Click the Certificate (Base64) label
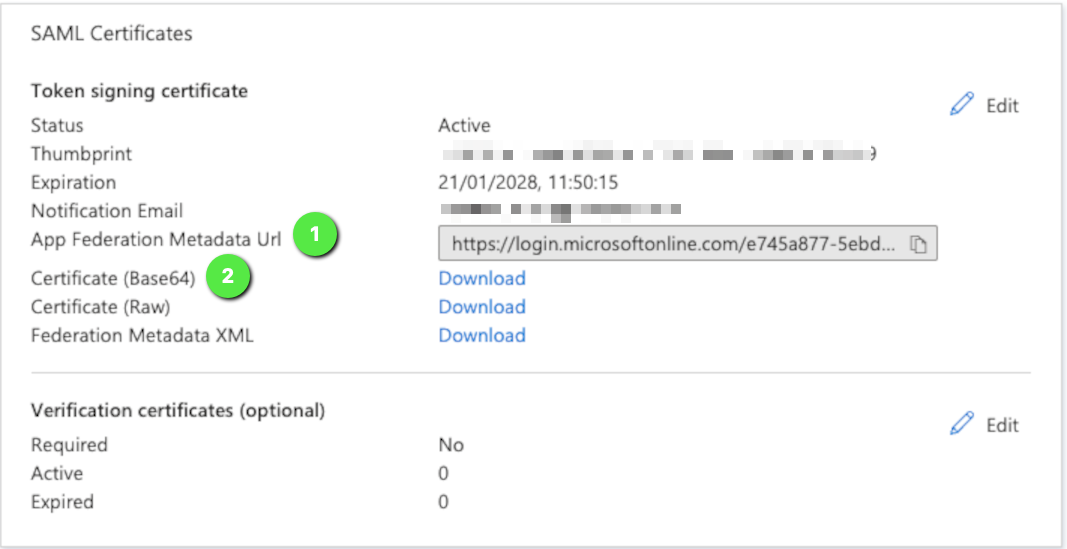Viewport: 1067px width, 549px height. pyautogui.click(x=113, y=278)
